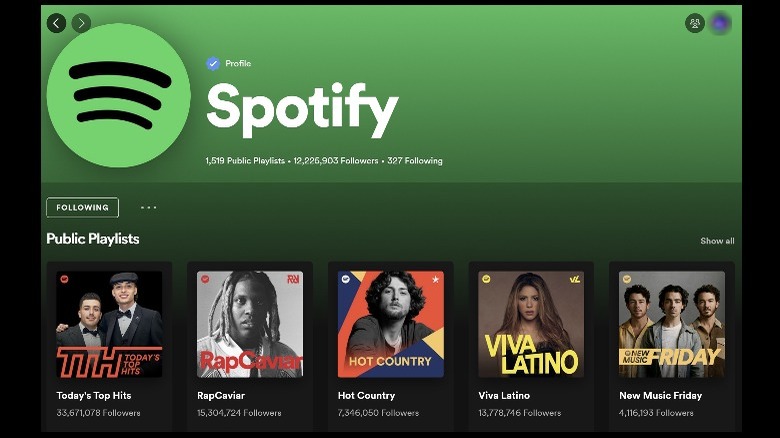The image size is (780, 438).
Task: Open the blurred user avatar menu
Action: click(x=720, y=23)
